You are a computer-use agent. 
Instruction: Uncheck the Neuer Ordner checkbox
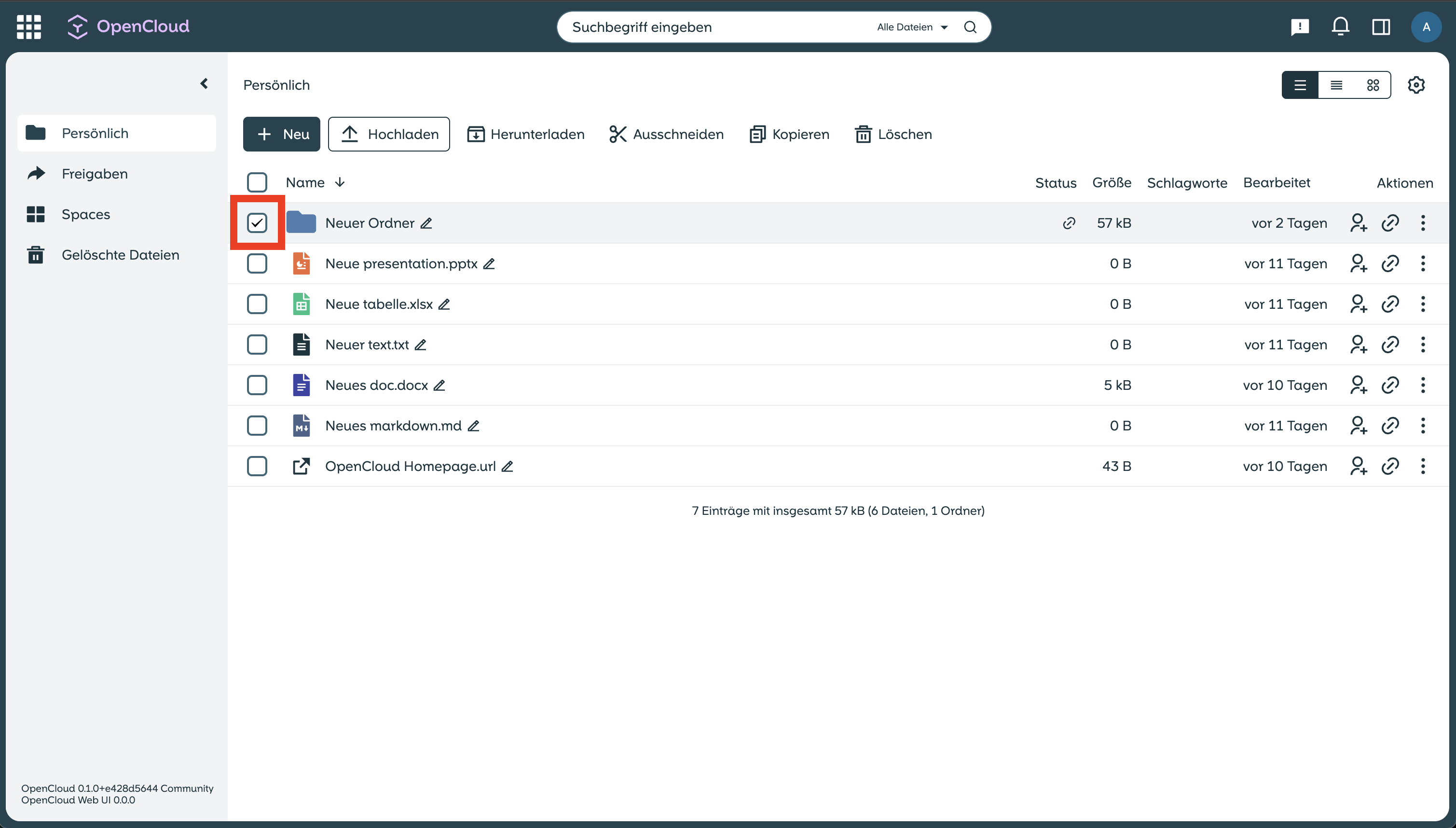257,223
